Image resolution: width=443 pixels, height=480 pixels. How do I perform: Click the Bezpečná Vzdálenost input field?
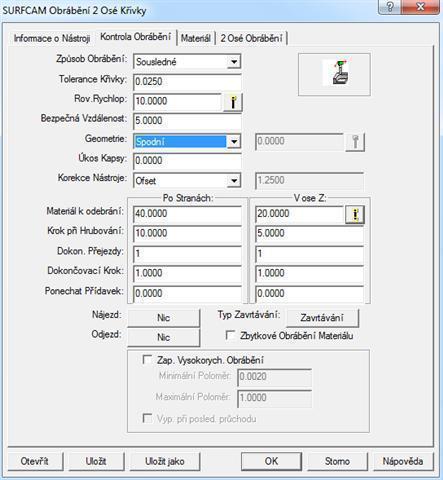coord(187,121)
